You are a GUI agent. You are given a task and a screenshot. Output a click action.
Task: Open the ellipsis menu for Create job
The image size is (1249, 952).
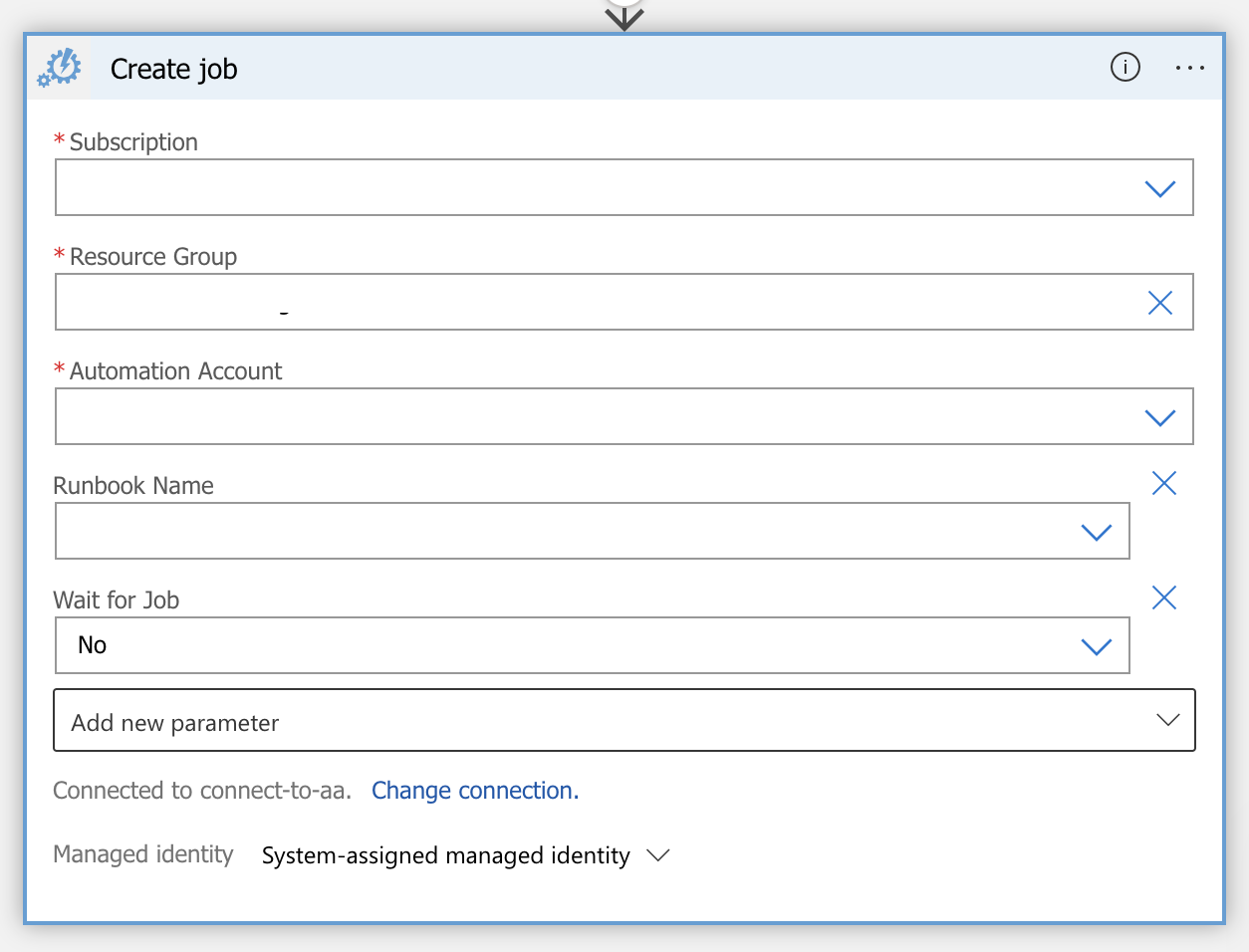tap(1189, 68)
